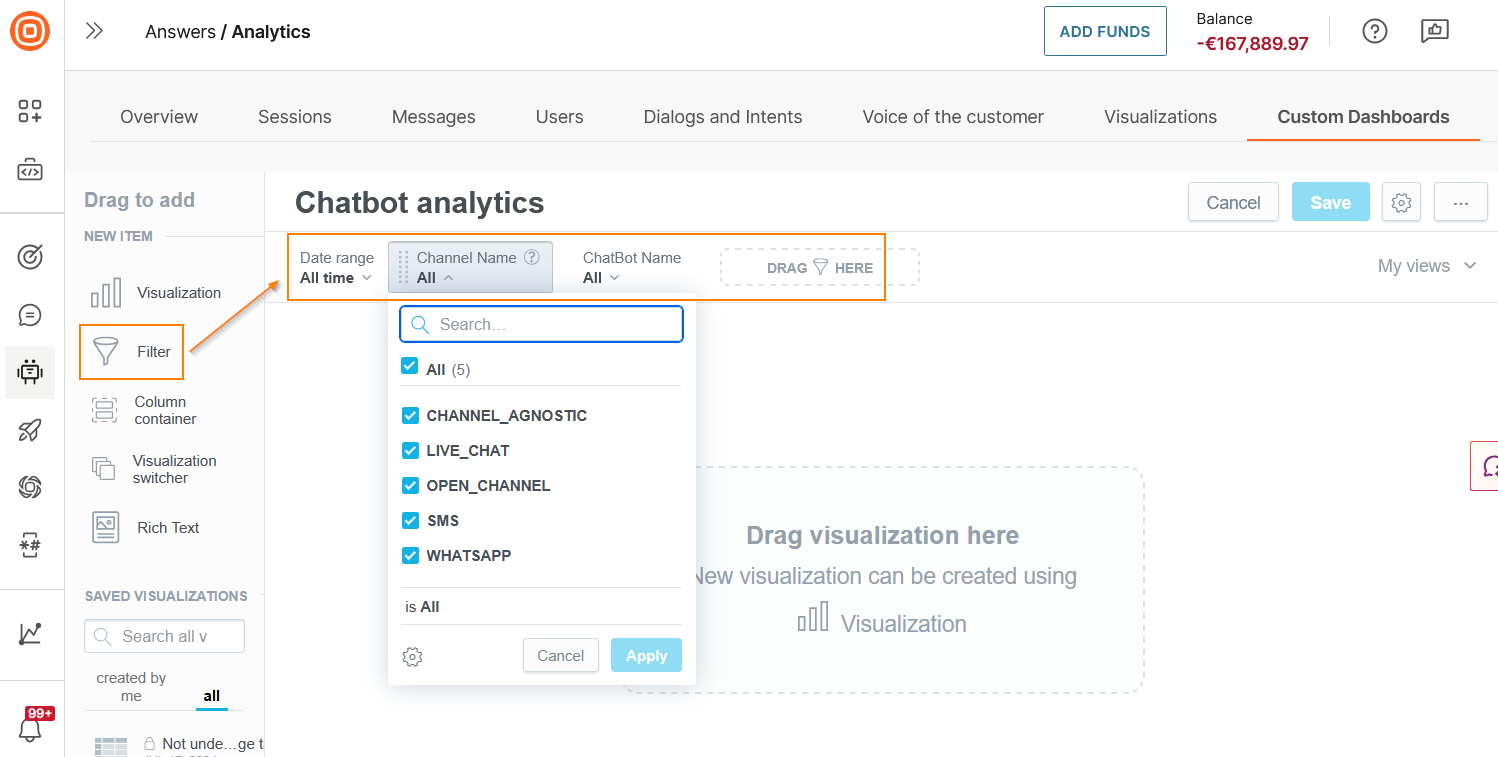Image resolution: width=1498 pixels, height=757 pixels.
Task: Click the ADD FUNDS button
Action: pos(1105,31)
